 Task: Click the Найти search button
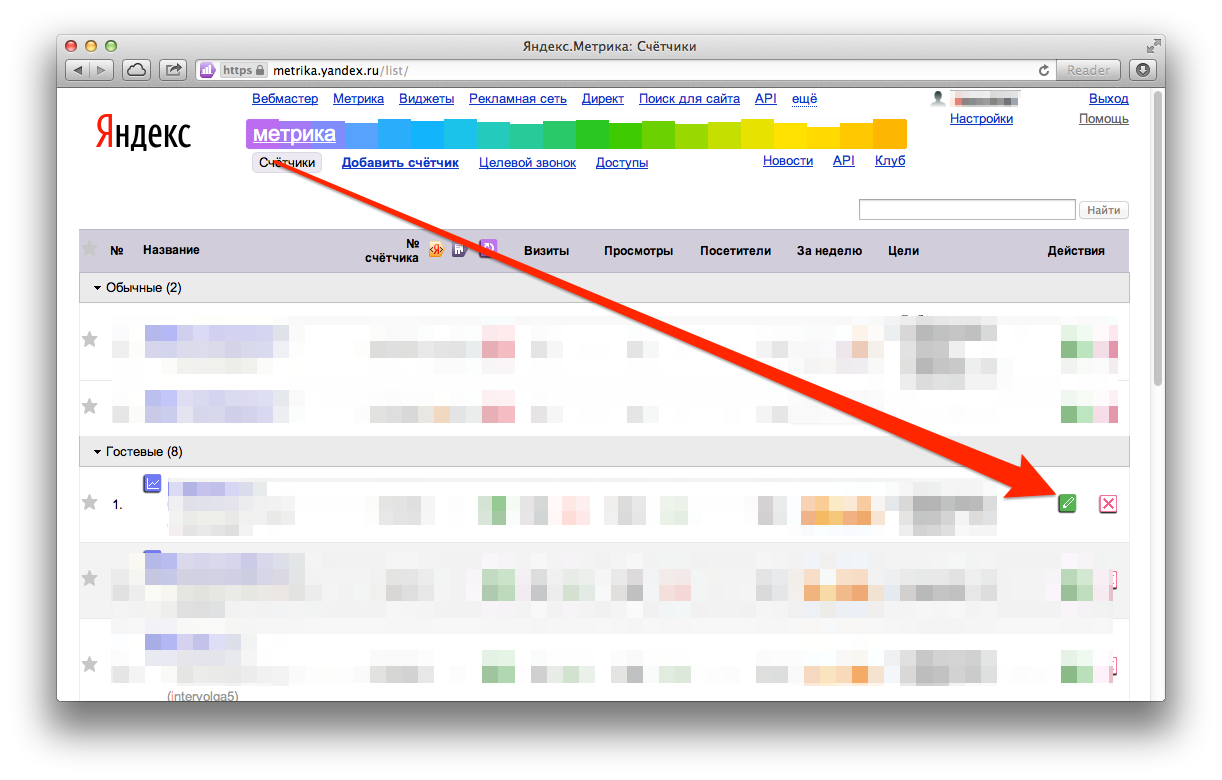click(x=1104, y=210)
